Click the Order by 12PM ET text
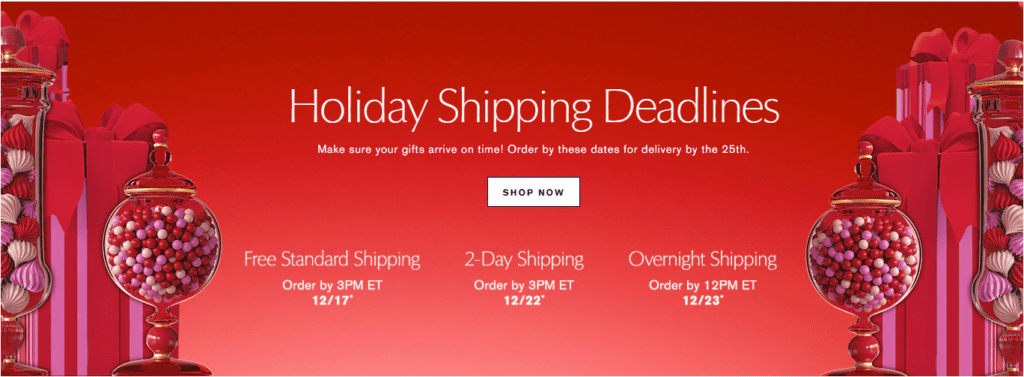 click(x=703, y=286)
